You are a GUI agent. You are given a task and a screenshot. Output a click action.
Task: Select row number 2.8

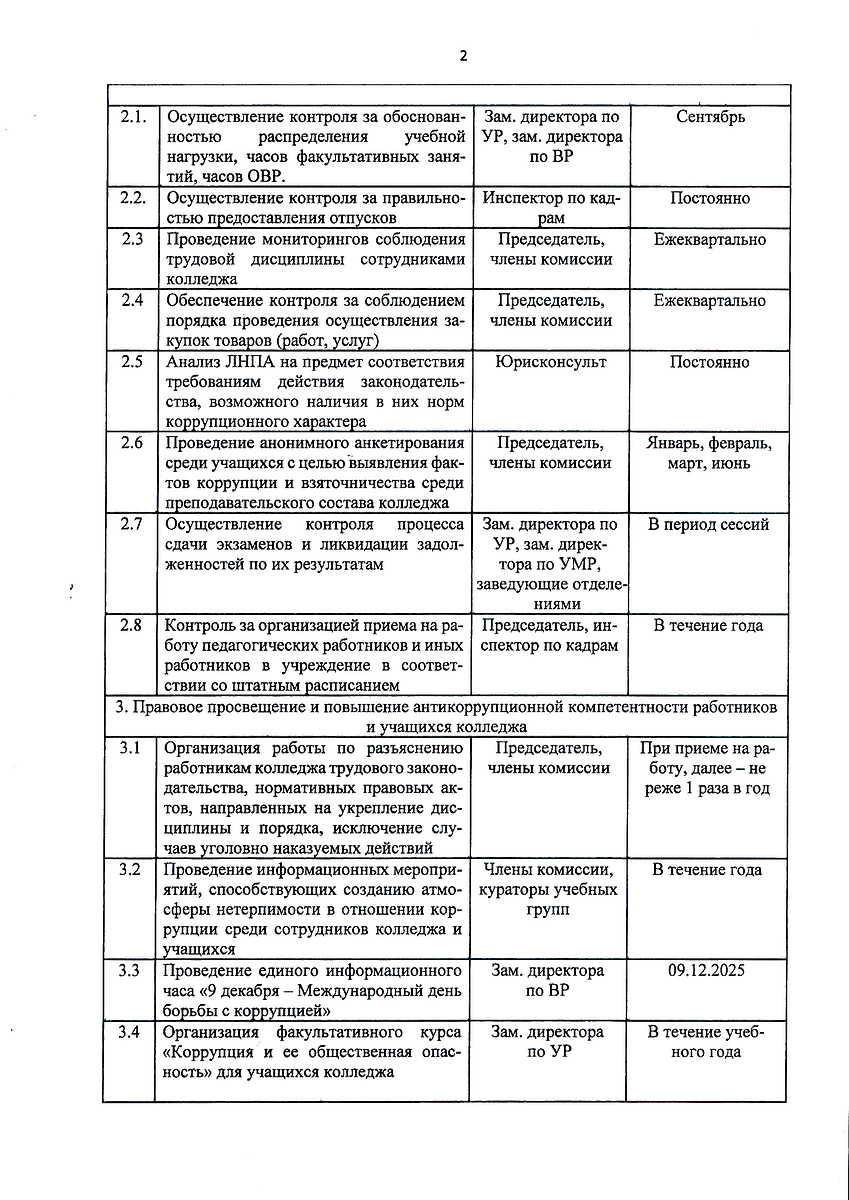pos(130,625)
